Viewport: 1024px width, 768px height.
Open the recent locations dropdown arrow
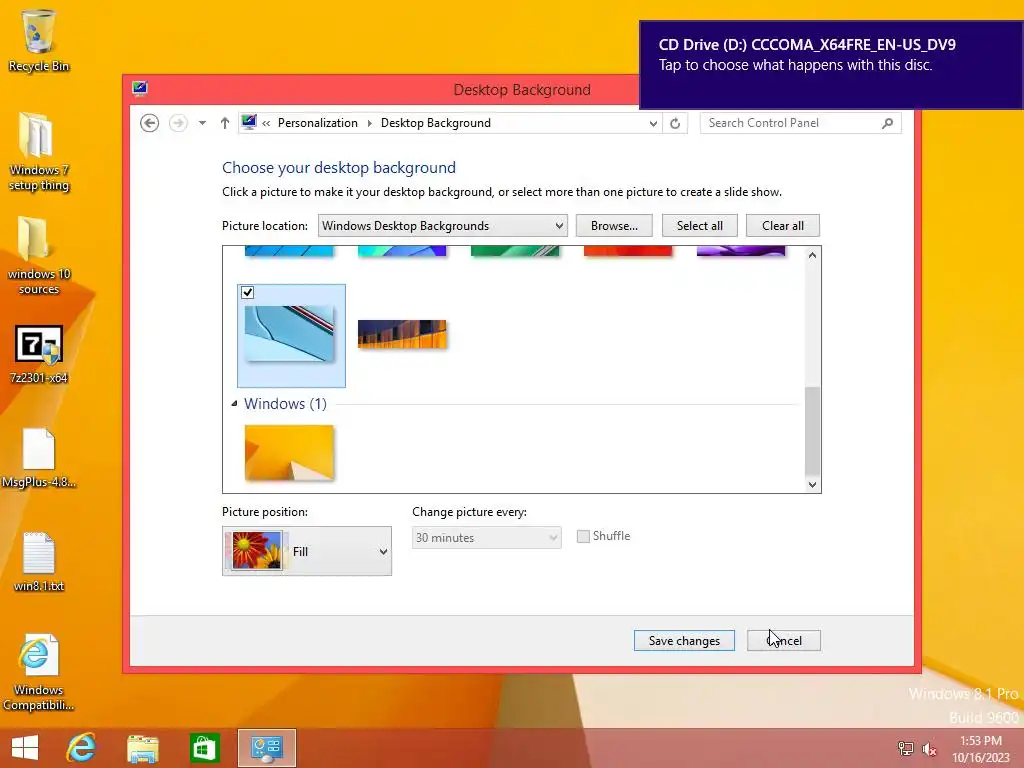(x=202, y=123)
